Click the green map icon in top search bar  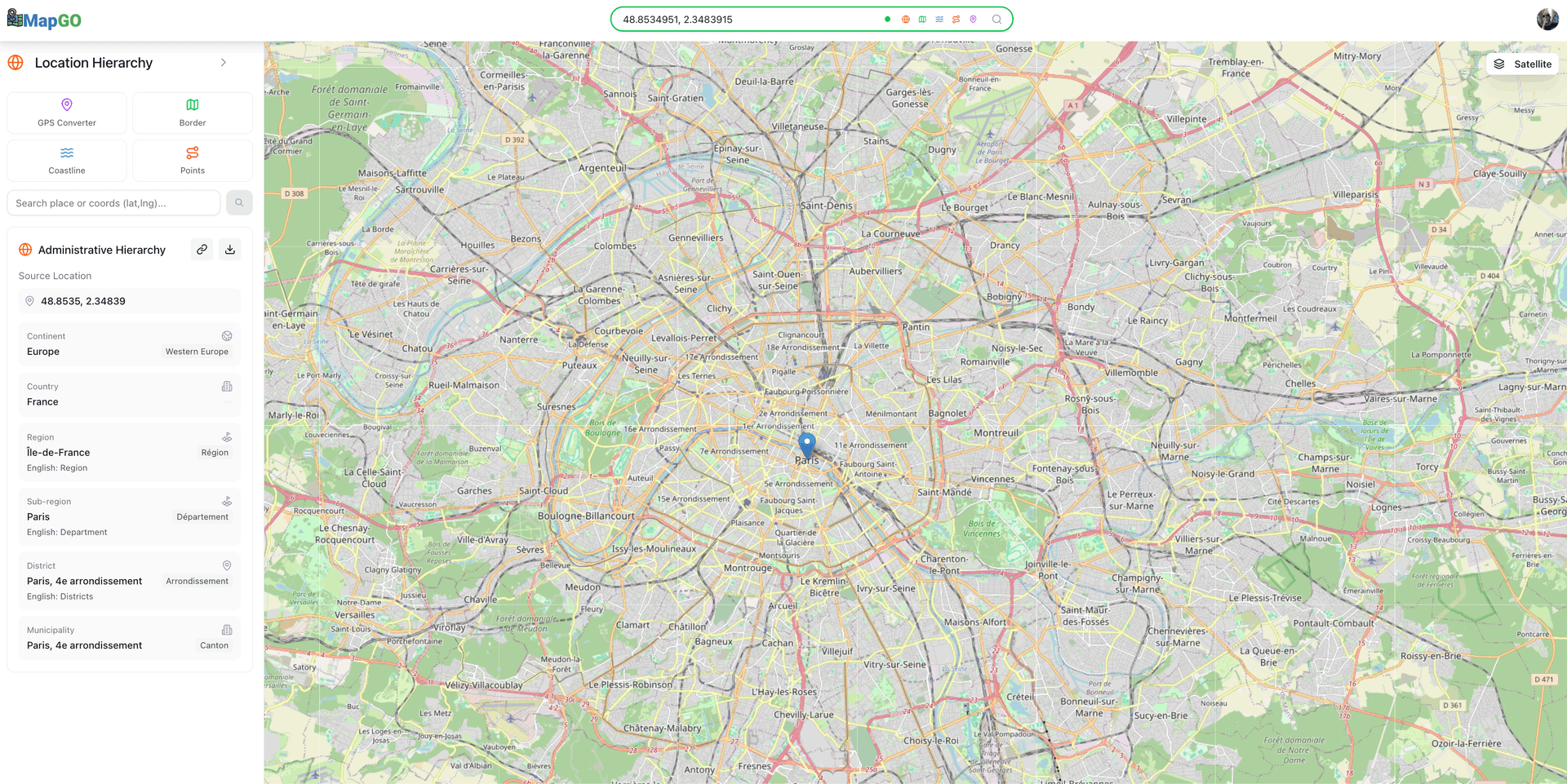[x=922, y=20]
